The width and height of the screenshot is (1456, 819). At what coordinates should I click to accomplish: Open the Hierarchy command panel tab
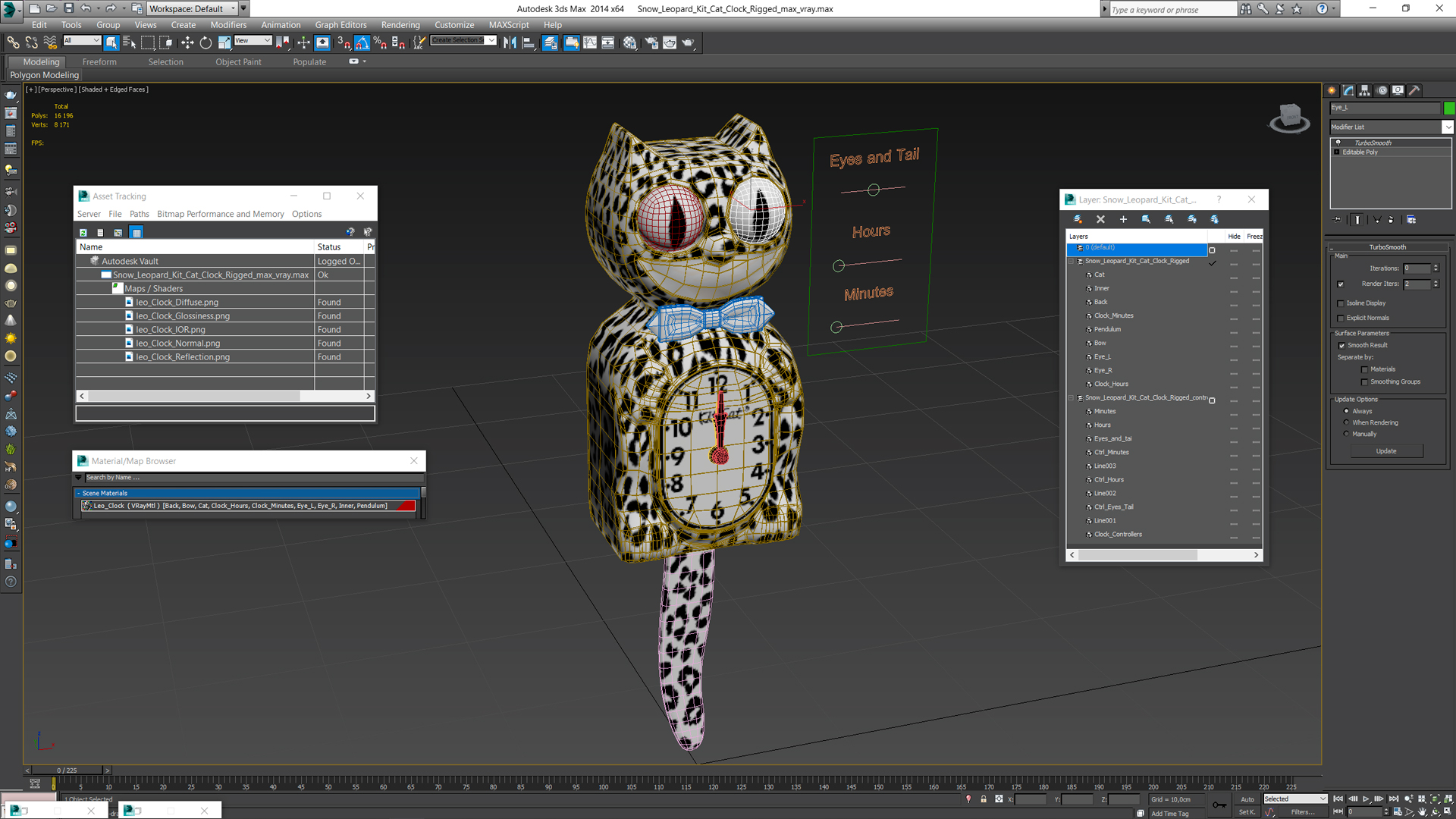[x=1365, y=90]
